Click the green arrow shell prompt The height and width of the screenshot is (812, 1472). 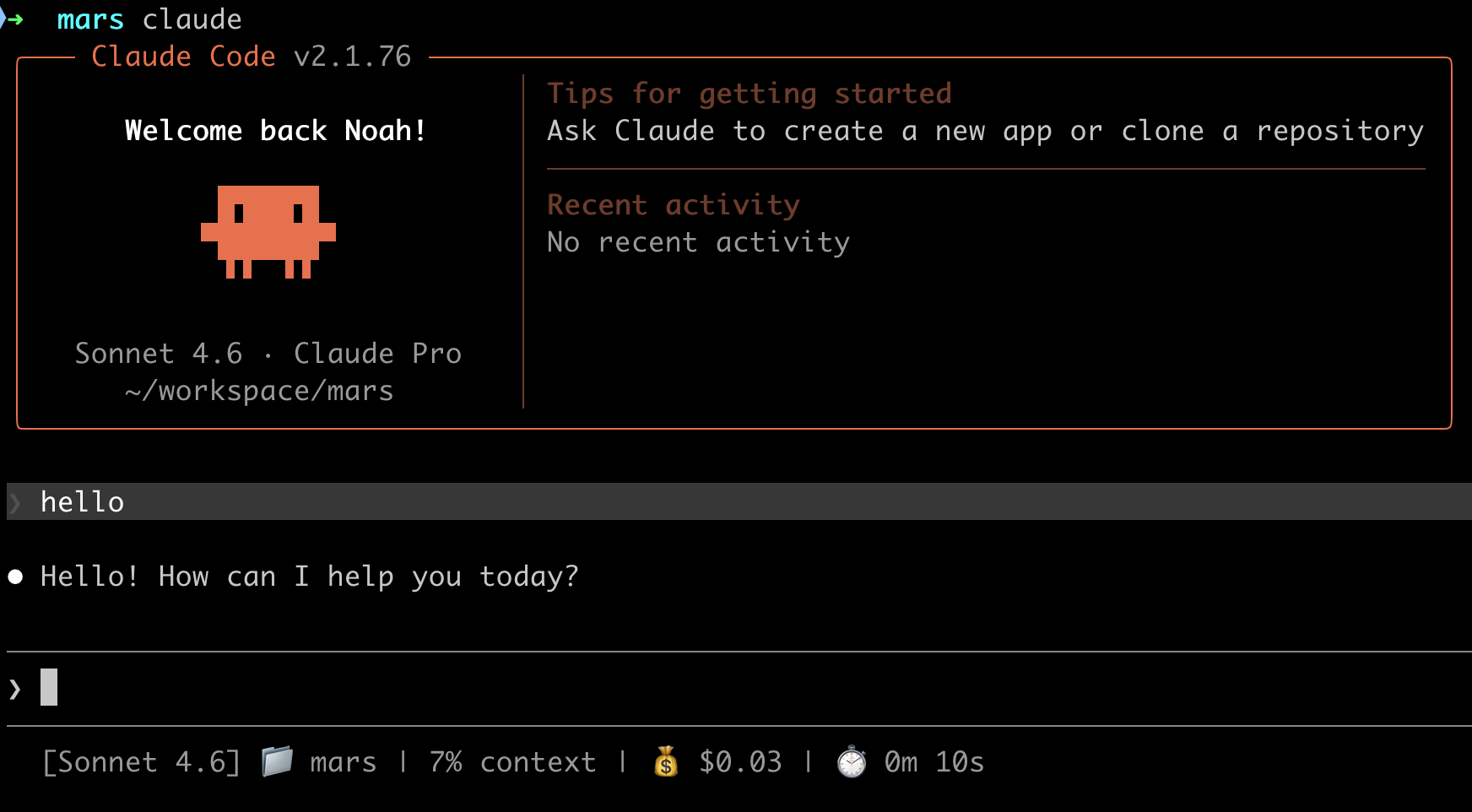[14, 19]
